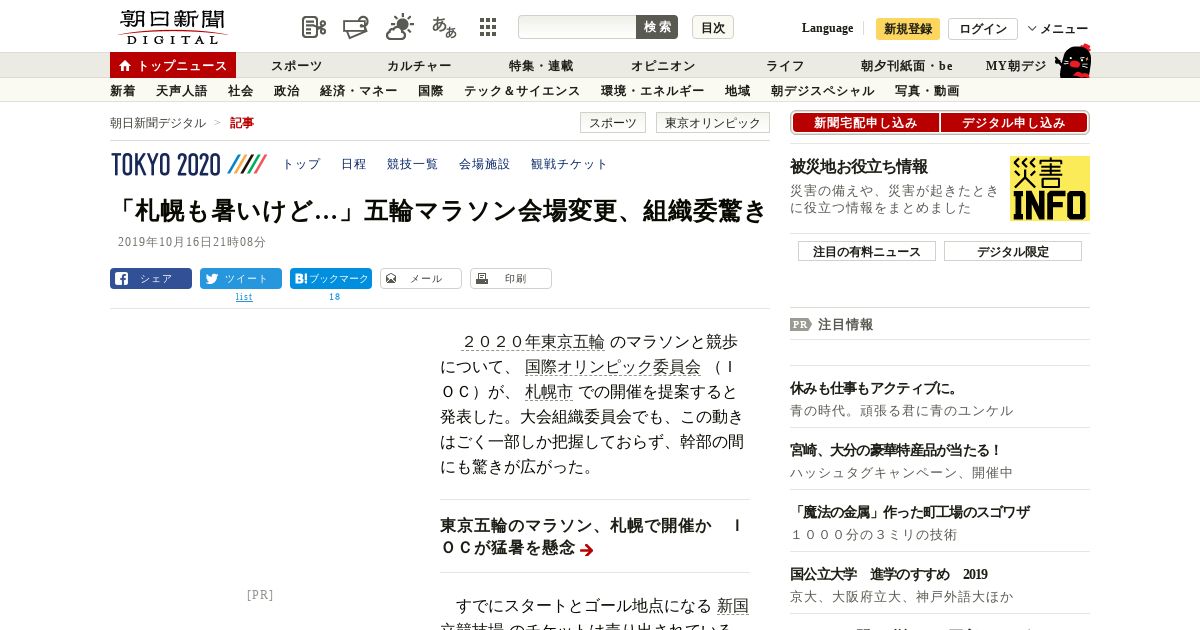Open the オピニオン tab
Image resolution: width=1200 pixels, height=630 pixels.
(663, 66)
